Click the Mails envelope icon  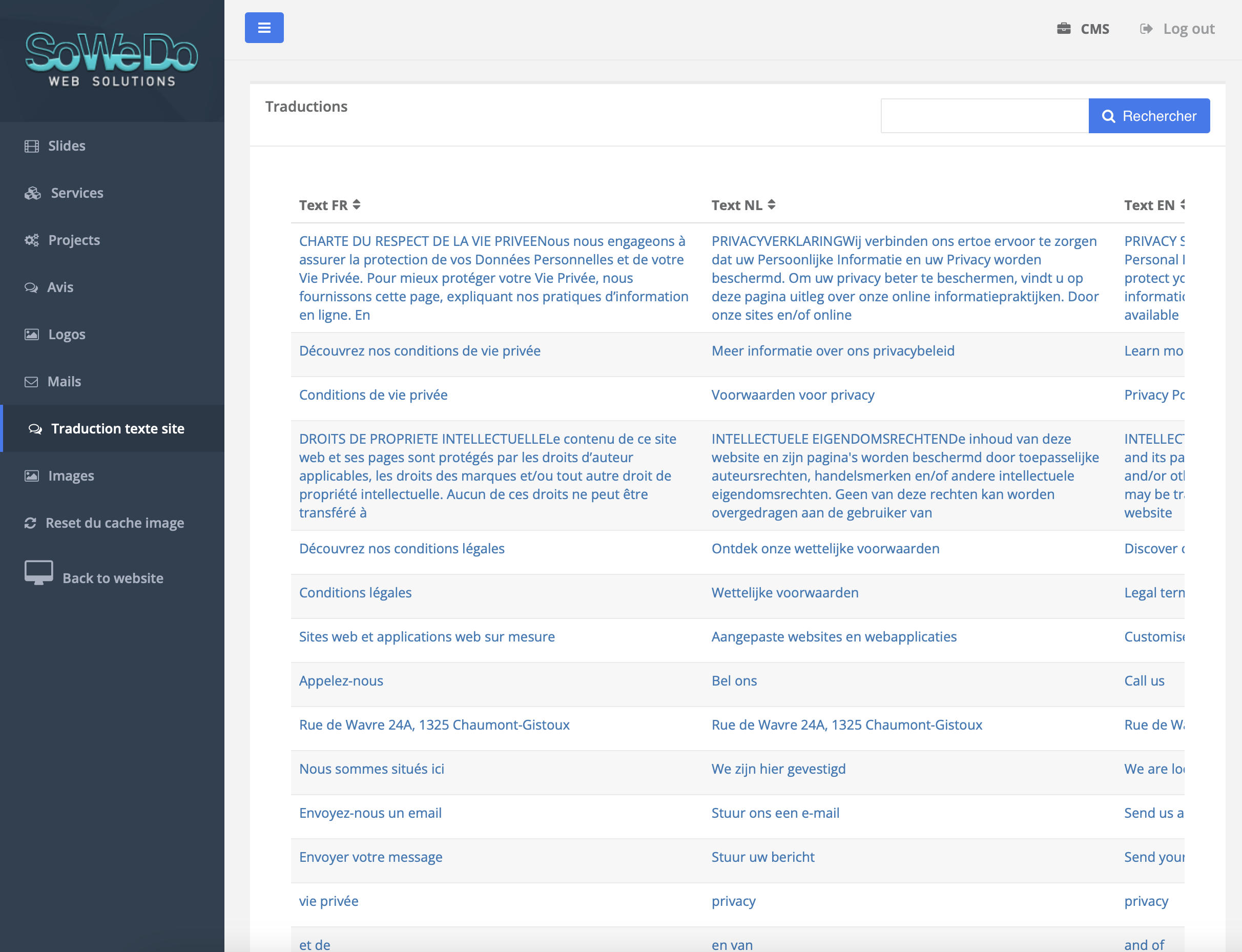[31, 382]
